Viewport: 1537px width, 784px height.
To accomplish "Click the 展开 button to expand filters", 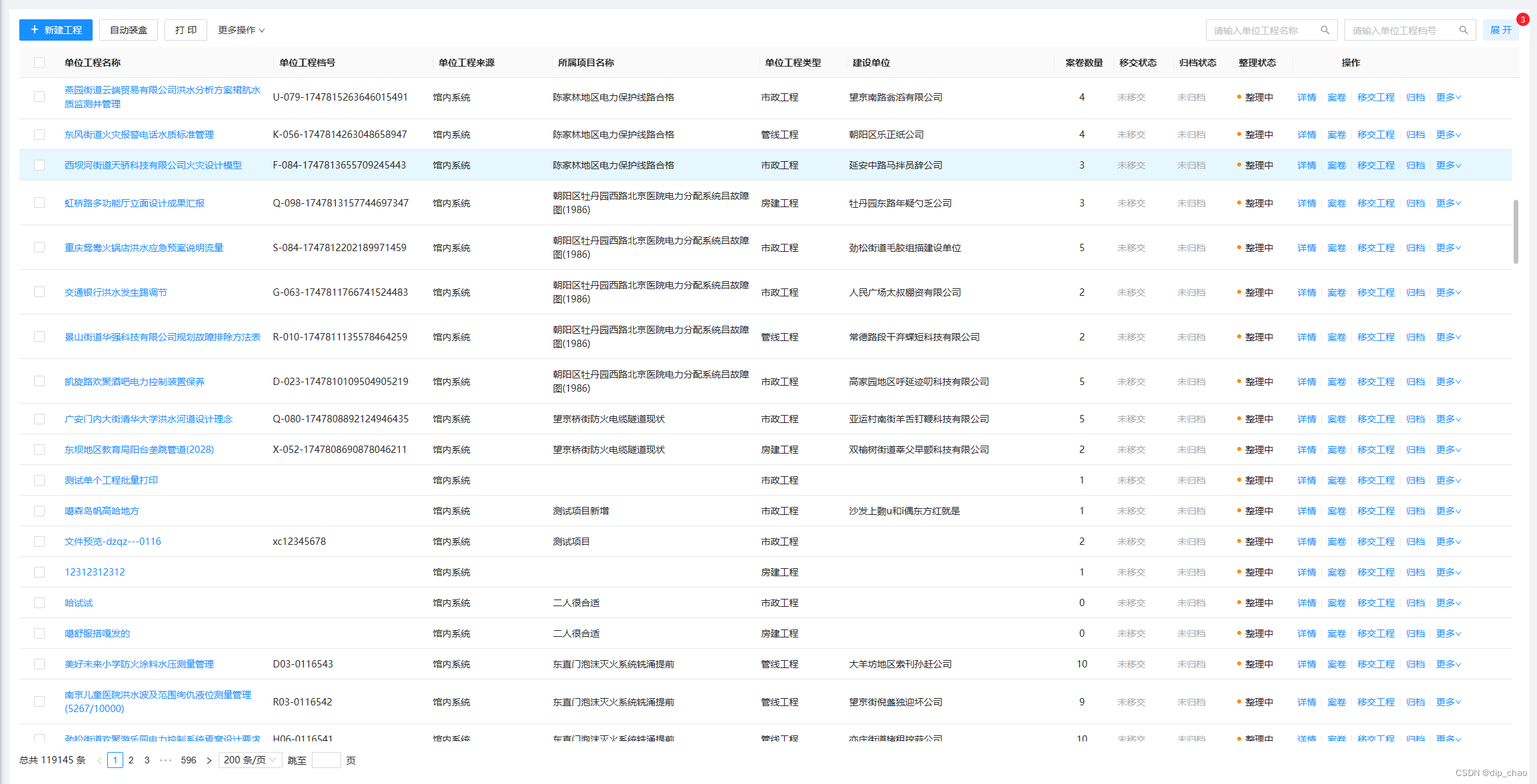I will point(1500,29).
